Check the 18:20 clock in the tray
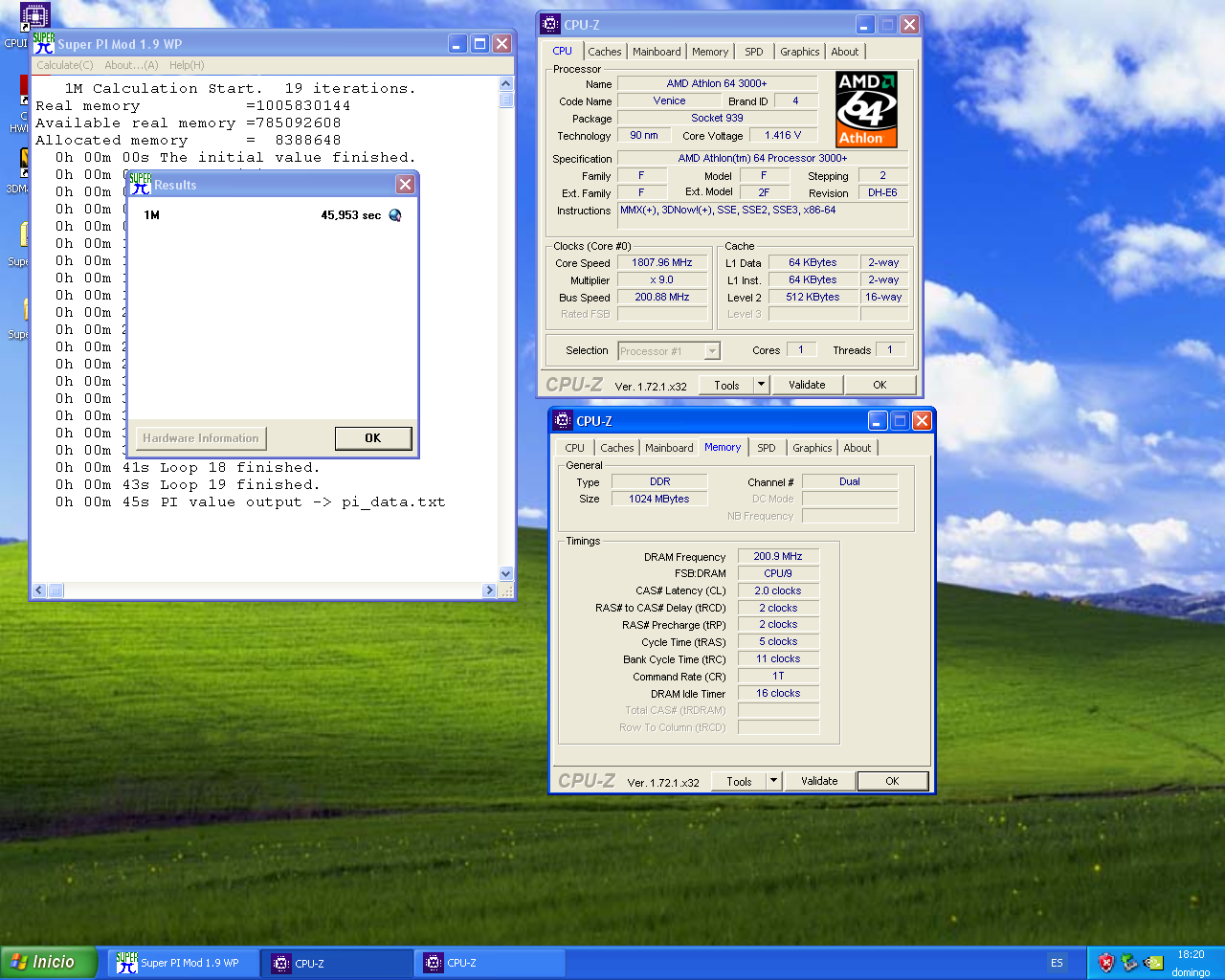This screenshot has height=980, width=1225. [x=1191, y=954]
